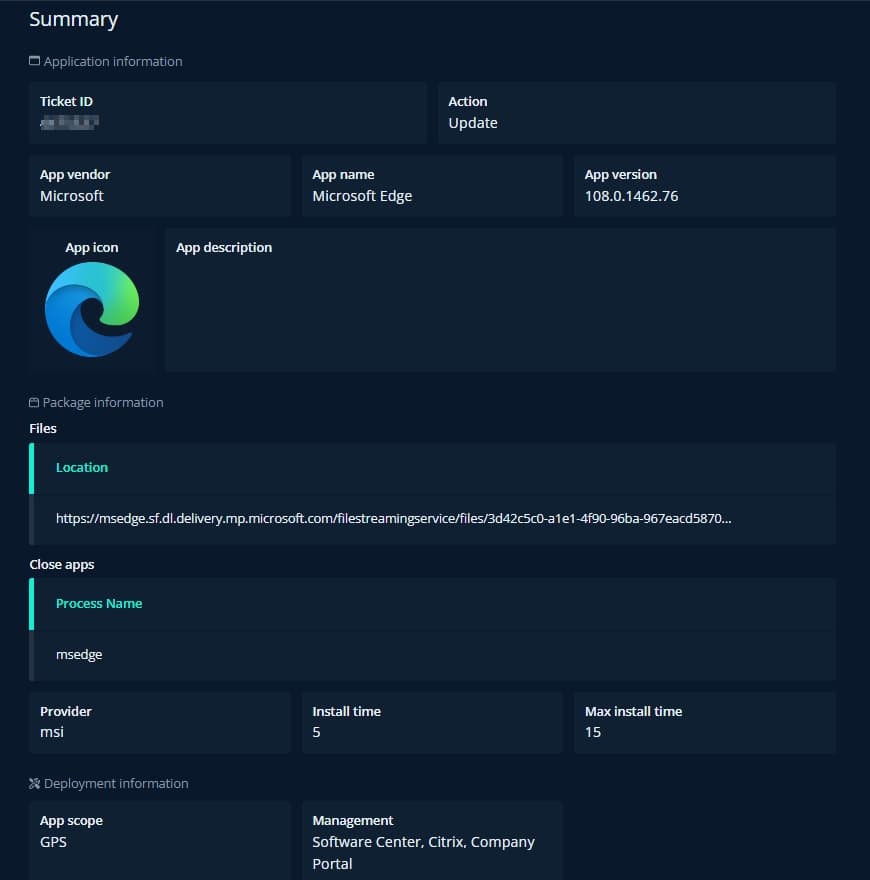Select the blurred Ticket ID value

[x=70, y=122]
